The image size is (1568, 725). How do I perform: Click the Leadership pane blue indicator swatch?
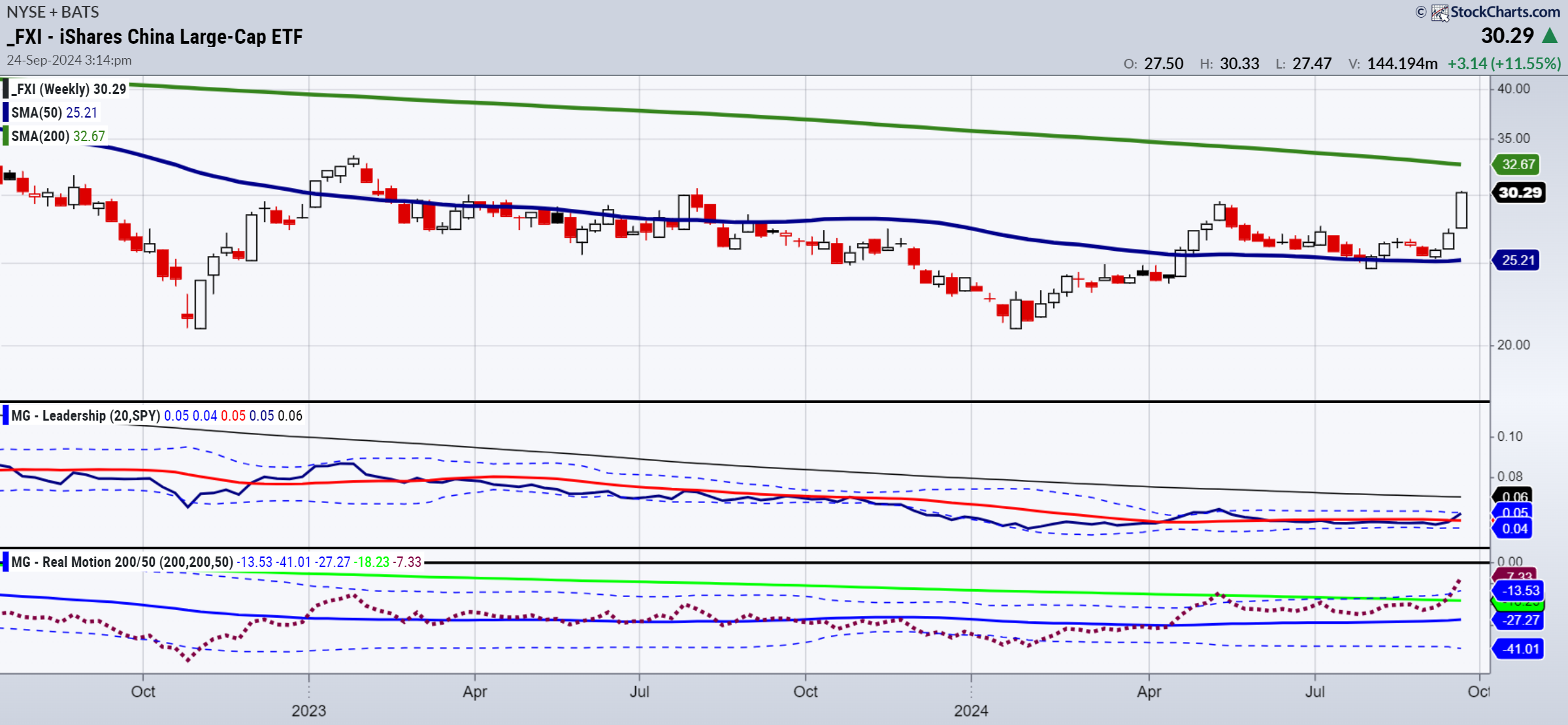point(5,415)
